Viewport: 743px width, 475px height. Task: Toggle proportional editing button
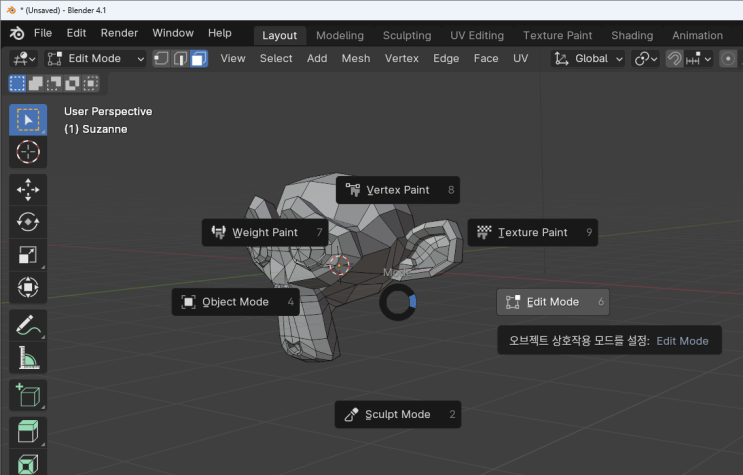tap(728, 59)
